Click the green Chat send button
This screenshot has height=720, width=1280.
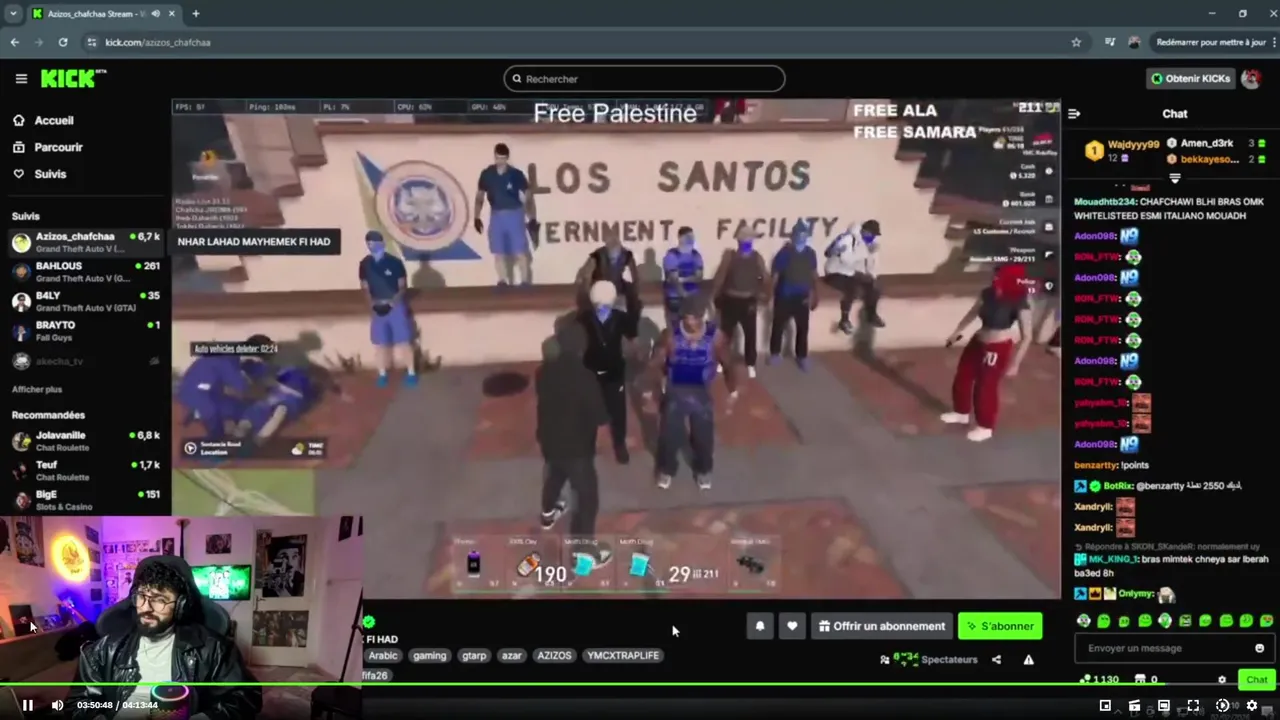(1256, 680)
